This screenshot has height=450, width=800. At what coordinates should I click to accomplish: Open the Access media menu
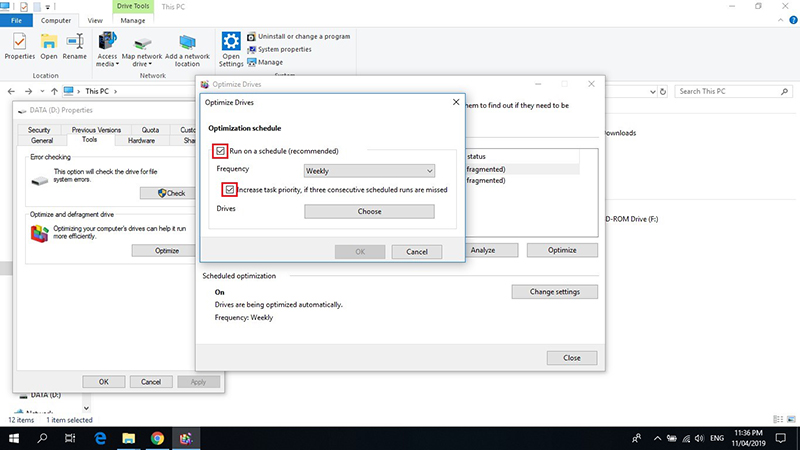[107, 49]
